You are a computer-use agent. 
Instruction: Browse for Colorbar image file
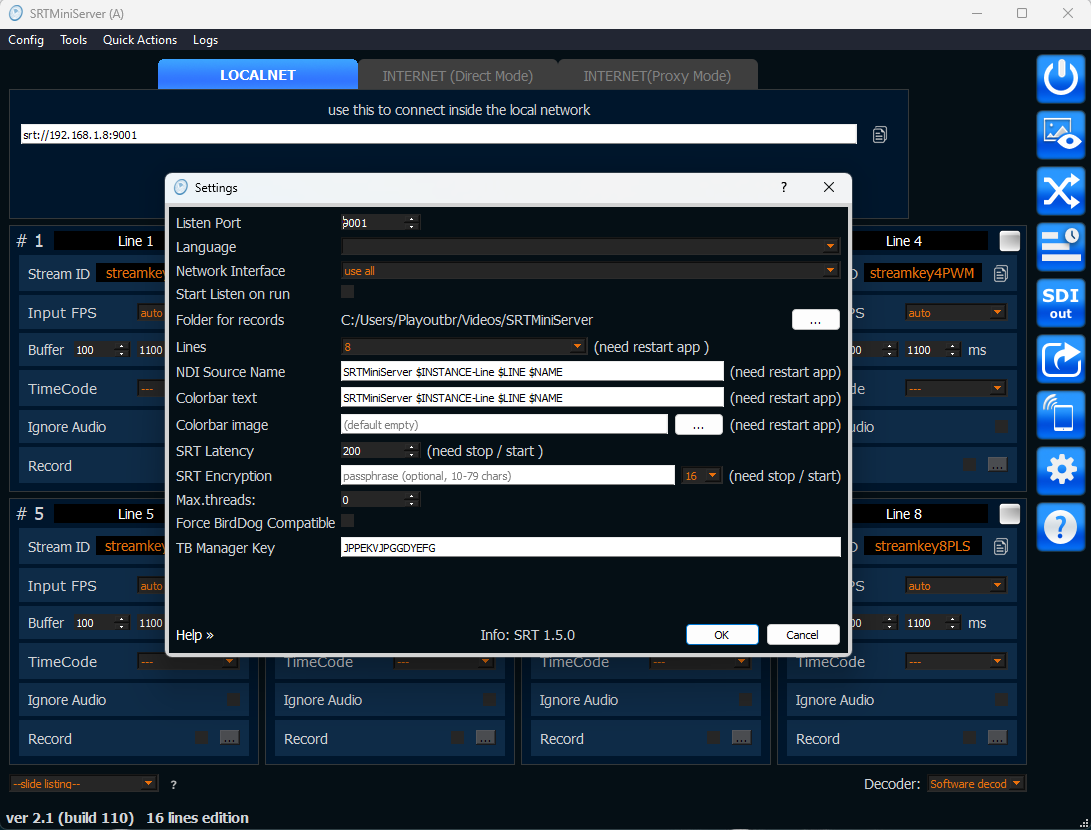tap(698, 425)
